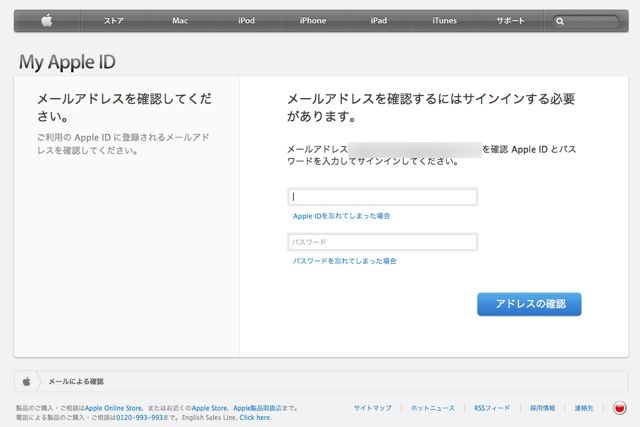The height and width of the screenshot is (427, 640).
Task: Click the アドレスの確認 button
Action: coord(529,304)
